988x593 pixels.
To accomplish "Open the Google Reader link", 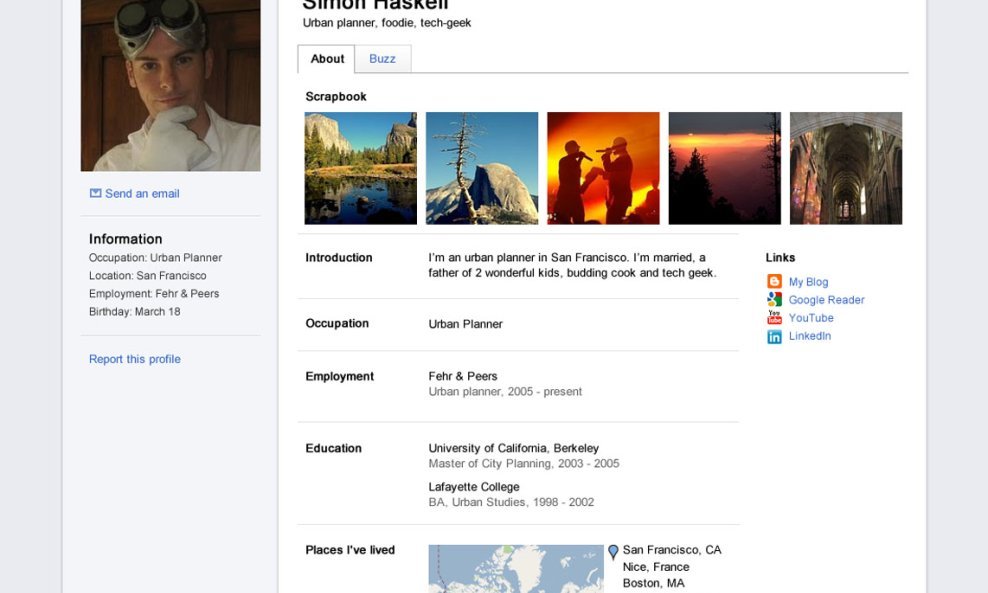I will point(827,300).
